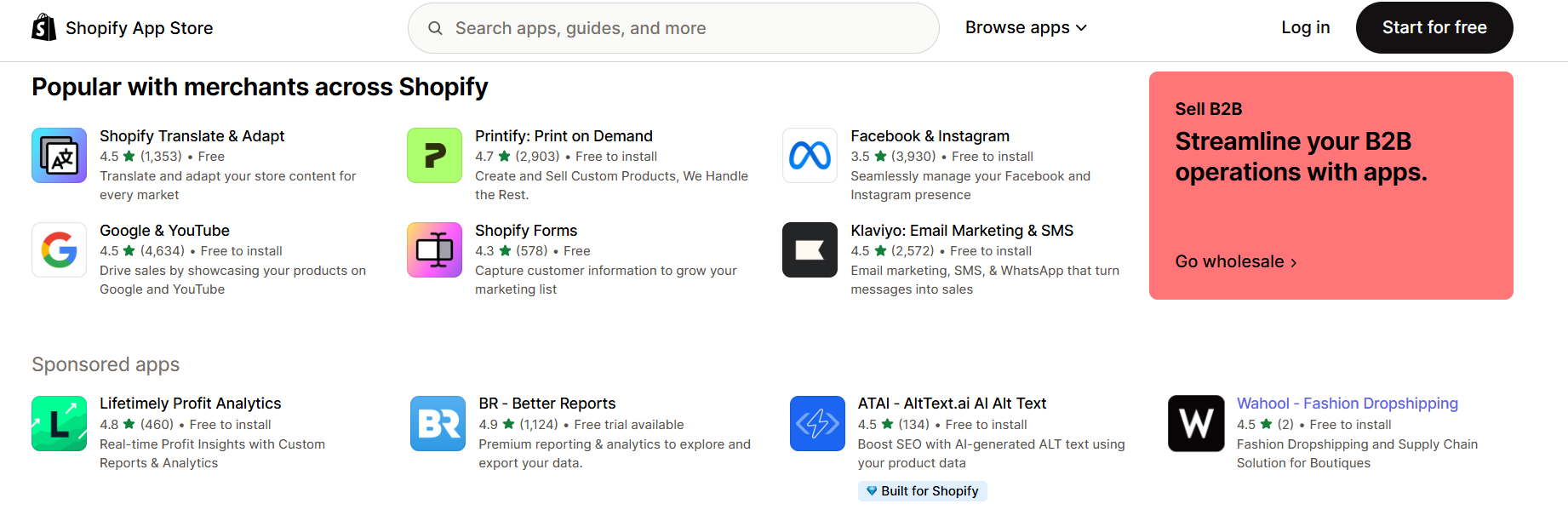Open Lifetimely Profit Analytics title link
Image resolution: width=1568 pixels, height=521 pixels.
point(190,404)
